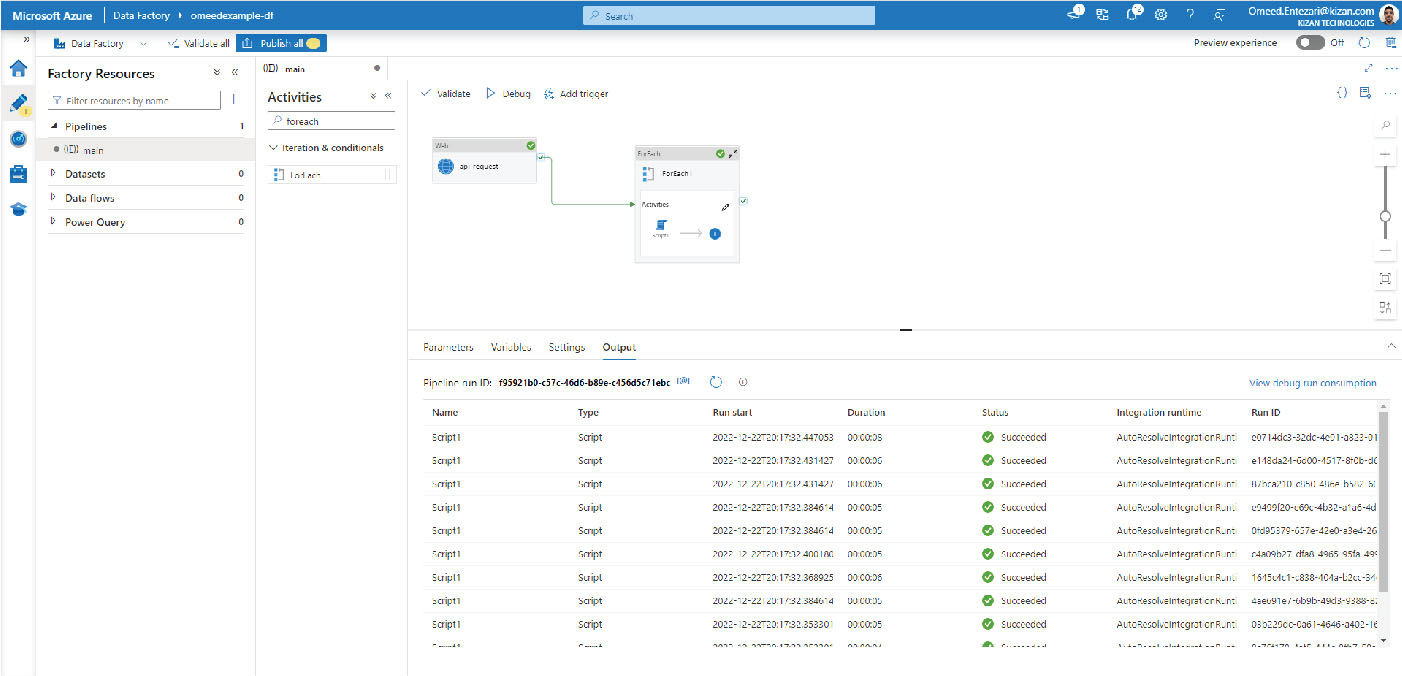Screen dimensions: 1402x676
Task: Open the Manage toolbox icon in sidebar
Action: pos(18,174)
